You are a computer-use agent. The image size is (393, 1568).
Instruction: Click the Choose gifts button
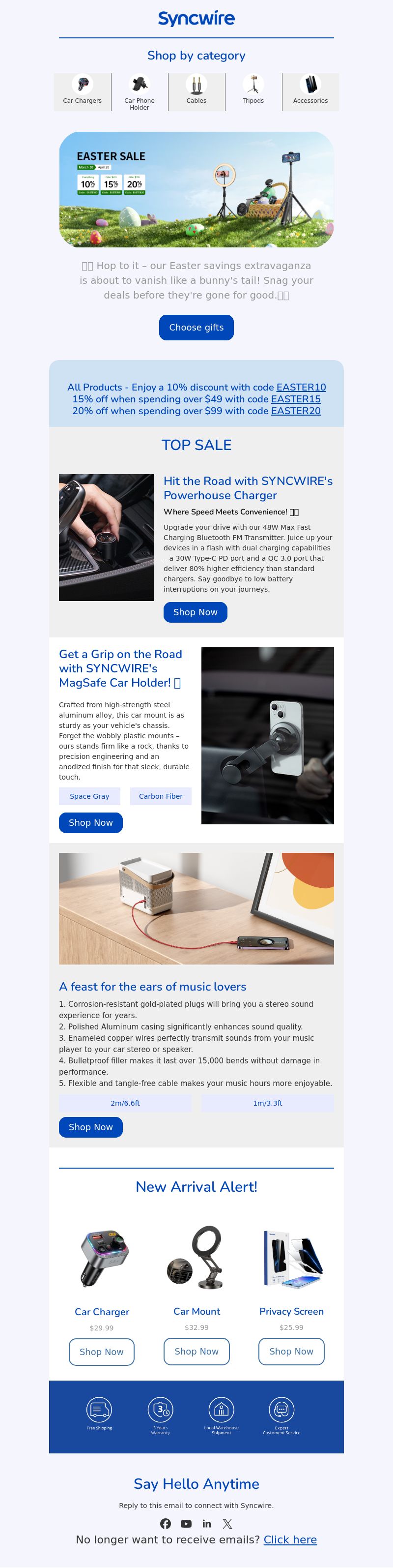[x=196, y=328]
